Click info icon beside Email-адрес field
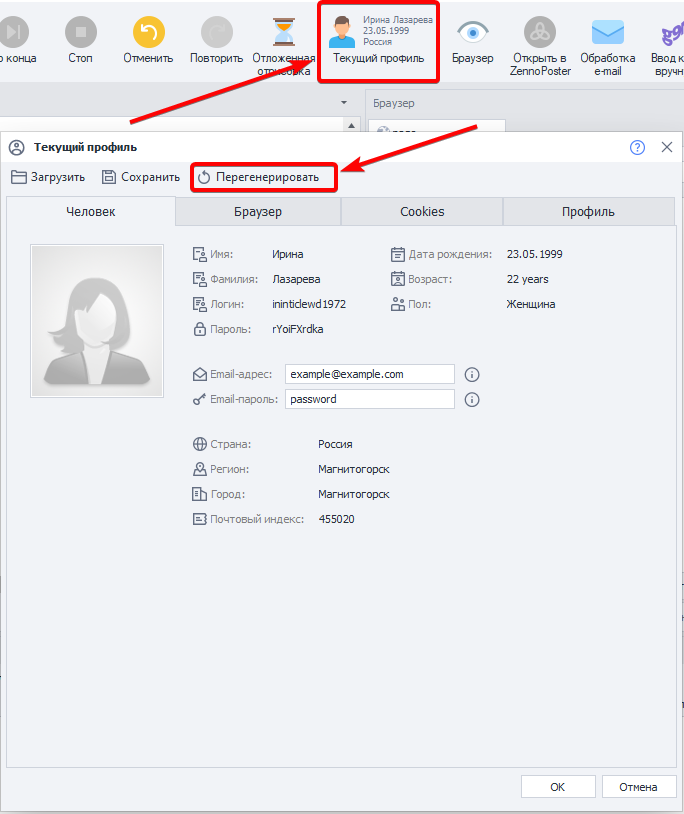Image resolution: width=684 pixels, height=814 pixels. click(473, 374)
